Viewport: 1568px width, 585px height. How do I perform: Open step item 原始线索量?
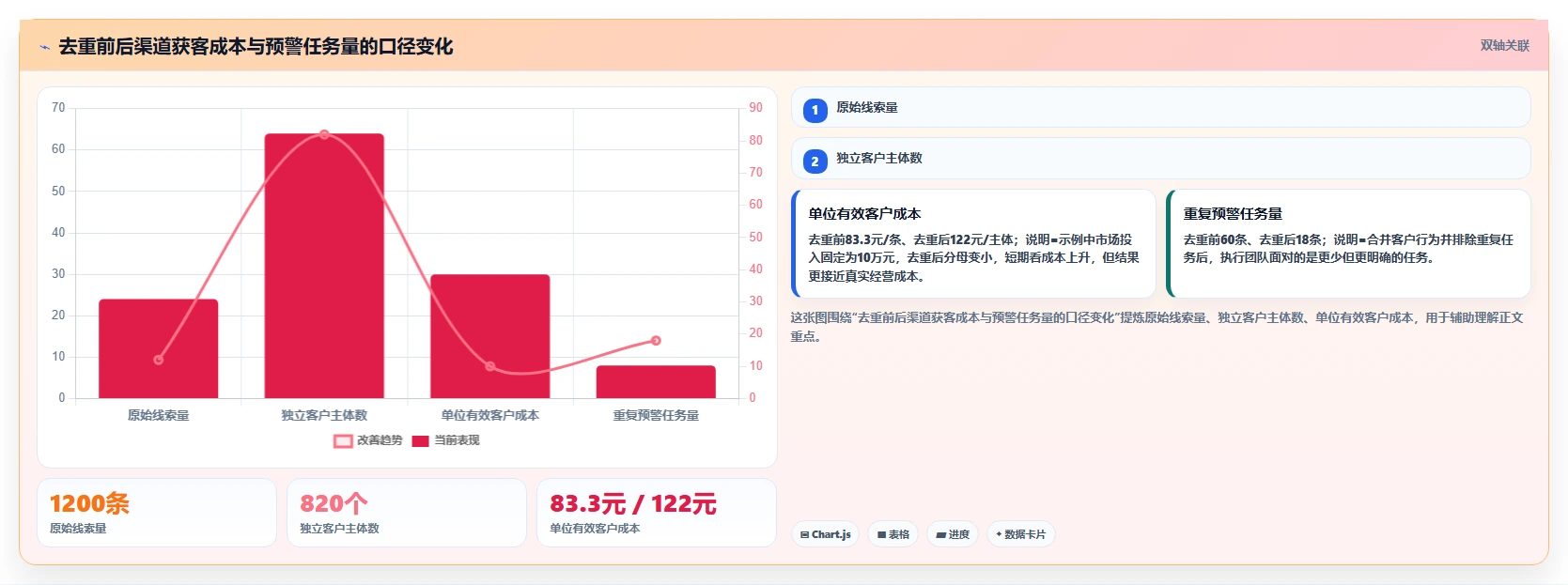(1161, 108)
